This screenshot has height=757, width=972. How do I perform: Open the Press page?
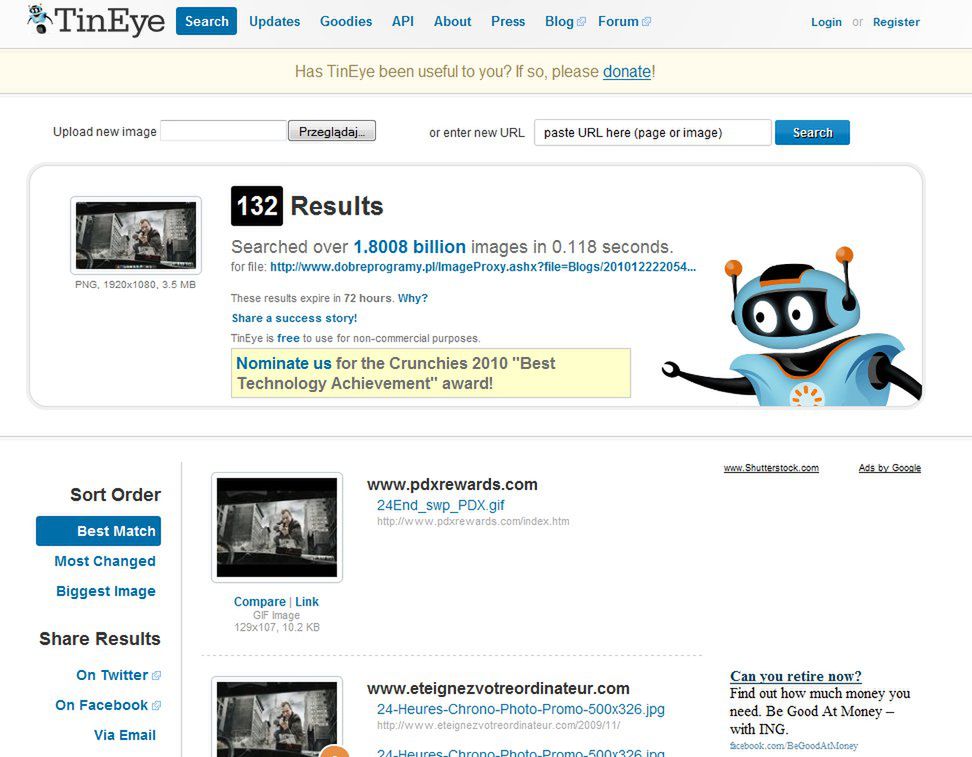[508, 22]
